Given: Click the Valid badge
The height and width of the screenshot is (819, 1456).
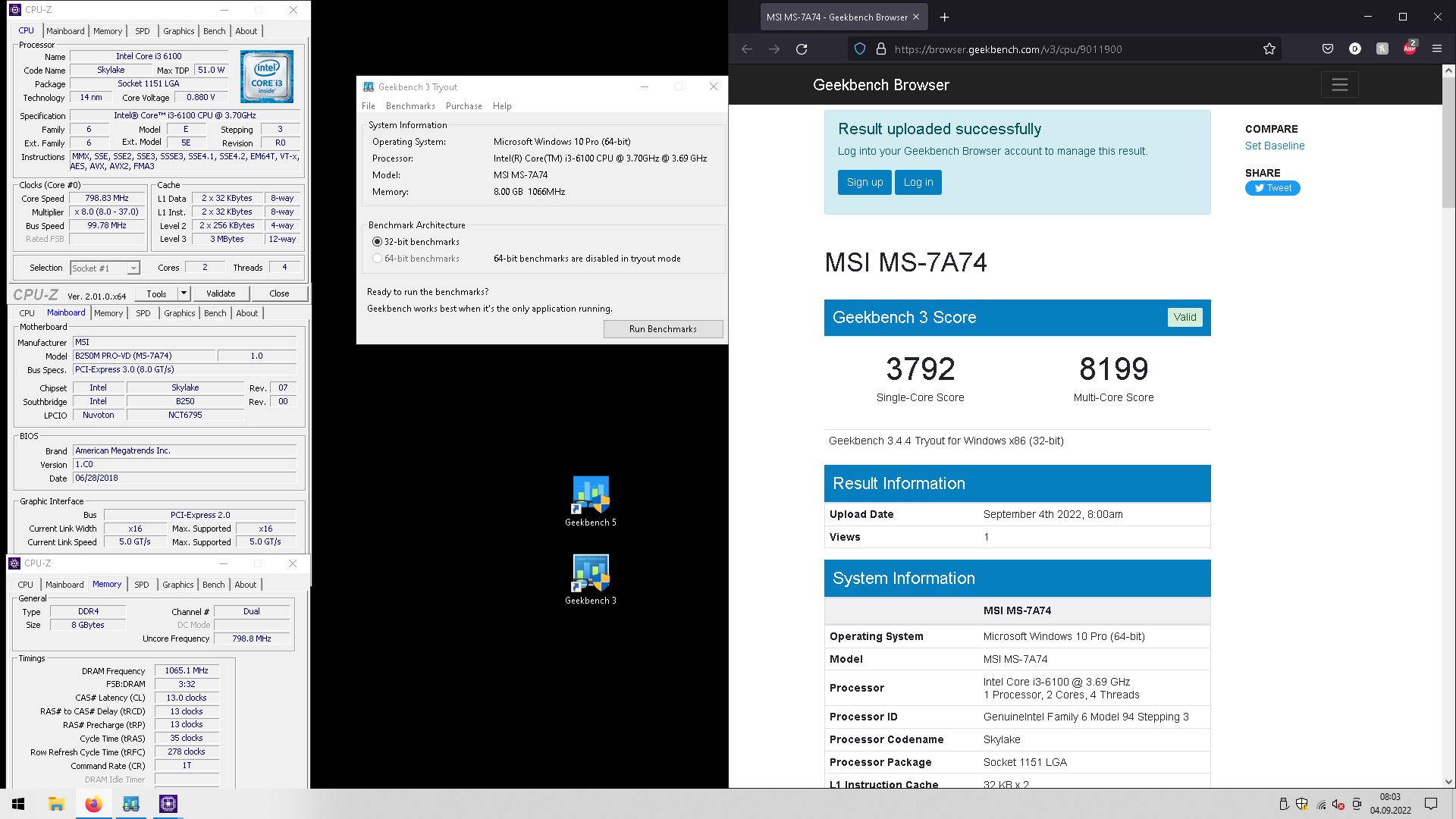Looking at the screenshot, I should 1185,318.
